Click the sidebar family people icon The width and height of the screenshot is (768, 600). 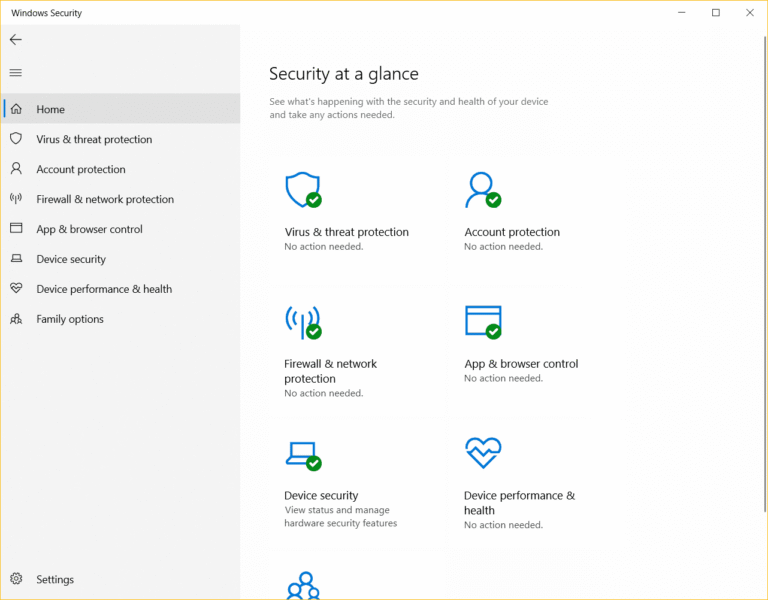[16, 319]
